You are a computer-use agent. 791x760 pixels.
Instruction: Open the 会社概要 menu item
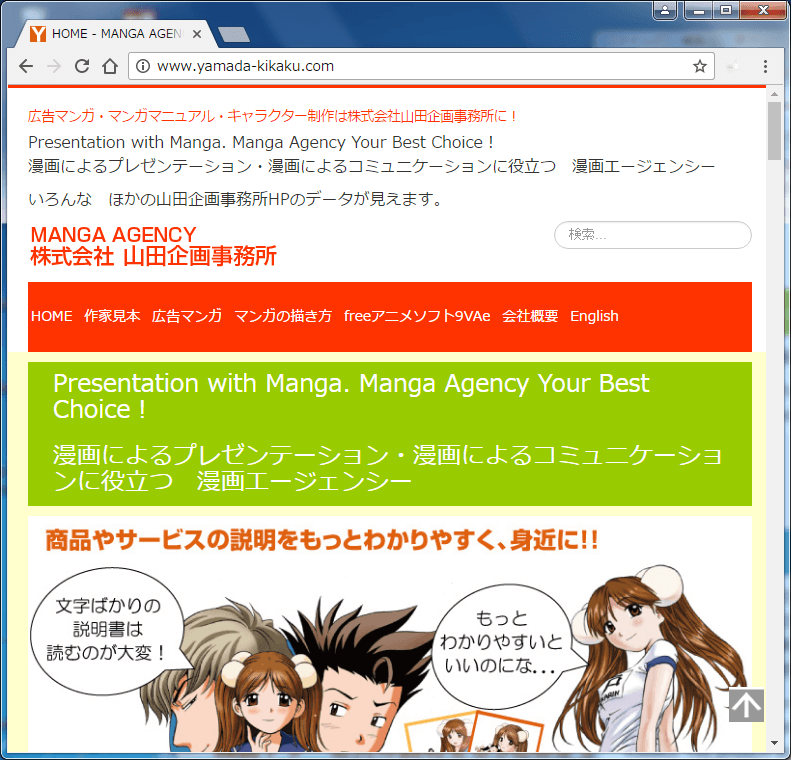pos(530,316)
